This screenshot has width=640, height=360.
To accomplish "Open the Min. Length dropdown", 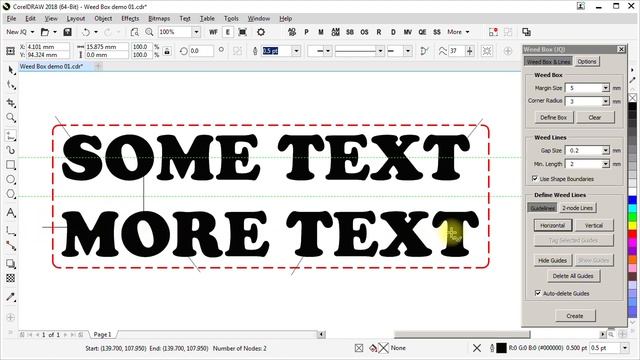I will 605,164.
